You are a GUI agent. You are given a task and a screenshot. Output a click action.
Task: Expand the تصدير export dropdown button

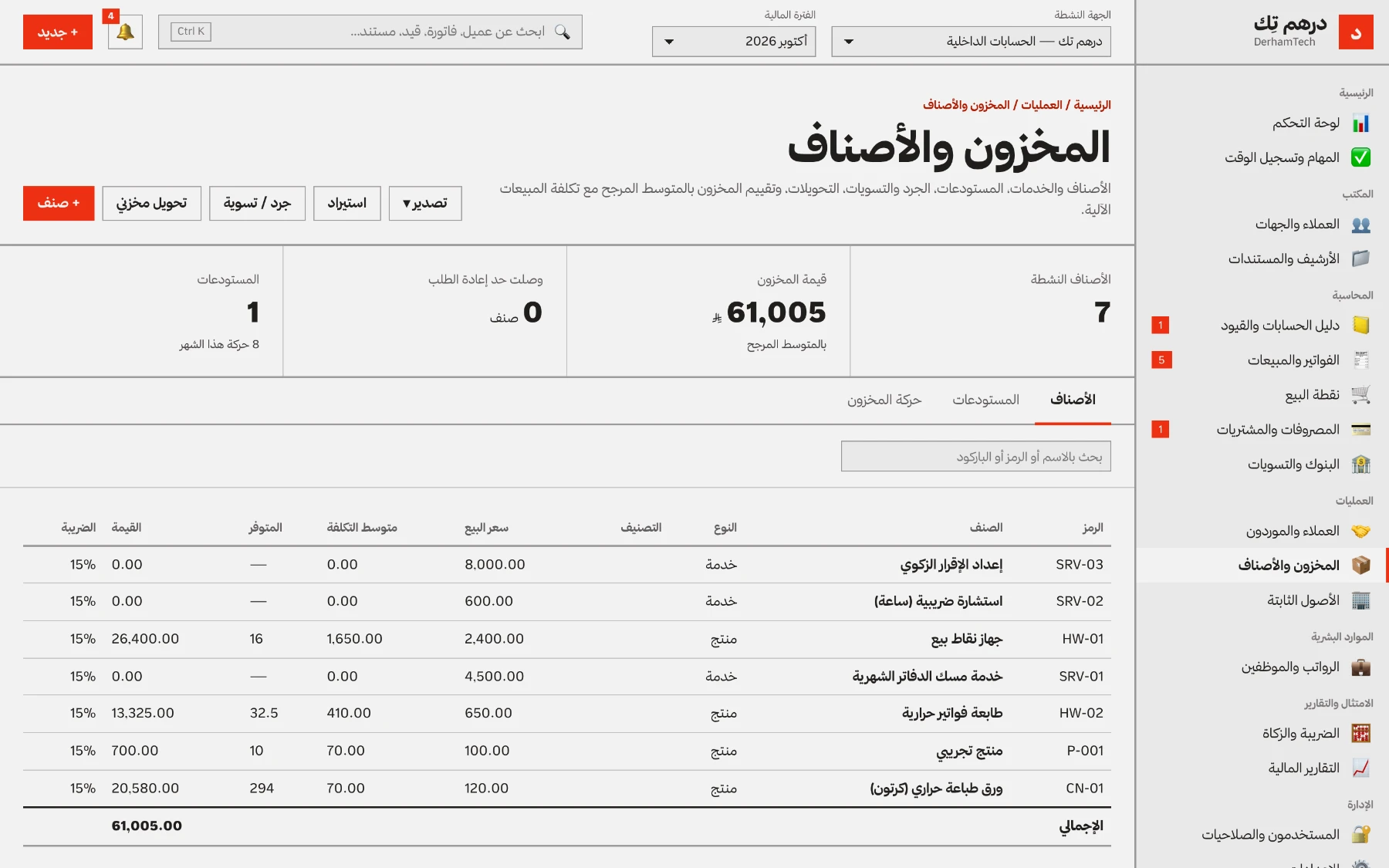point(425,204)
